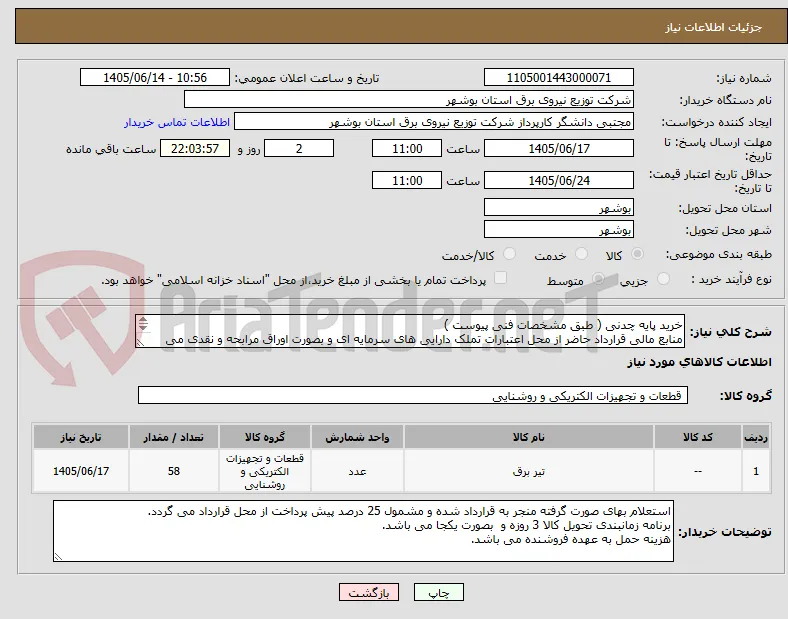Click the ردیف column header
The image size is (788, 619).
click(756, 437)
